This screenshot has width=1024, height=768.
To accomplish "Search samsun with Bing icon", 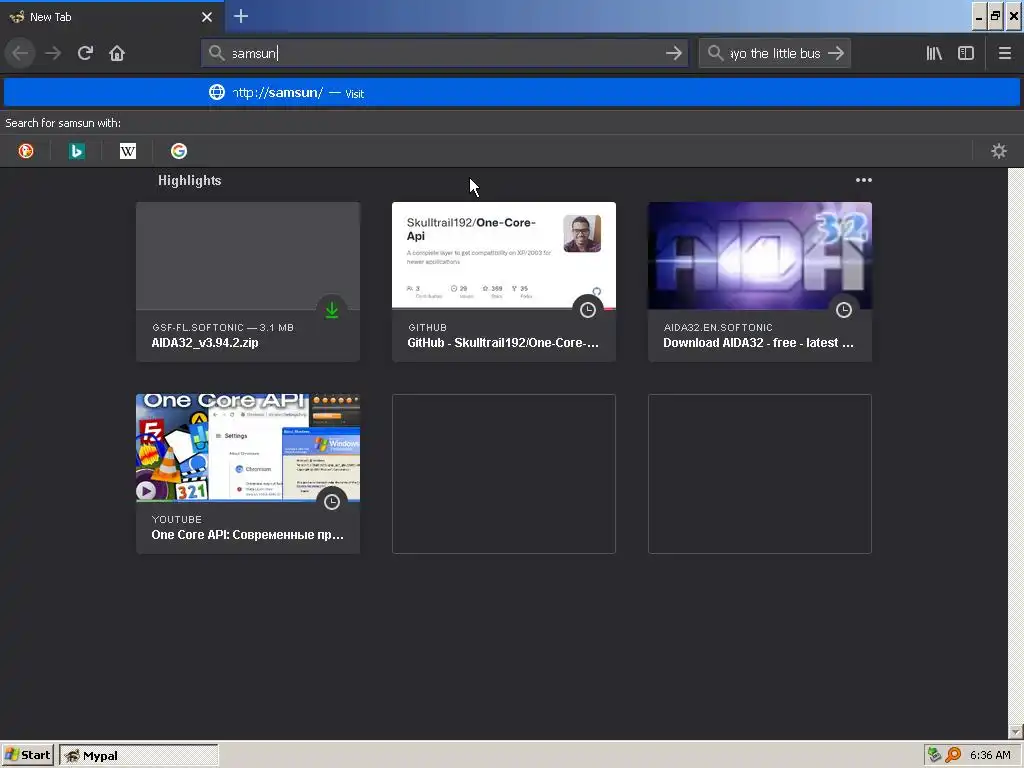I will click(77, 151).
